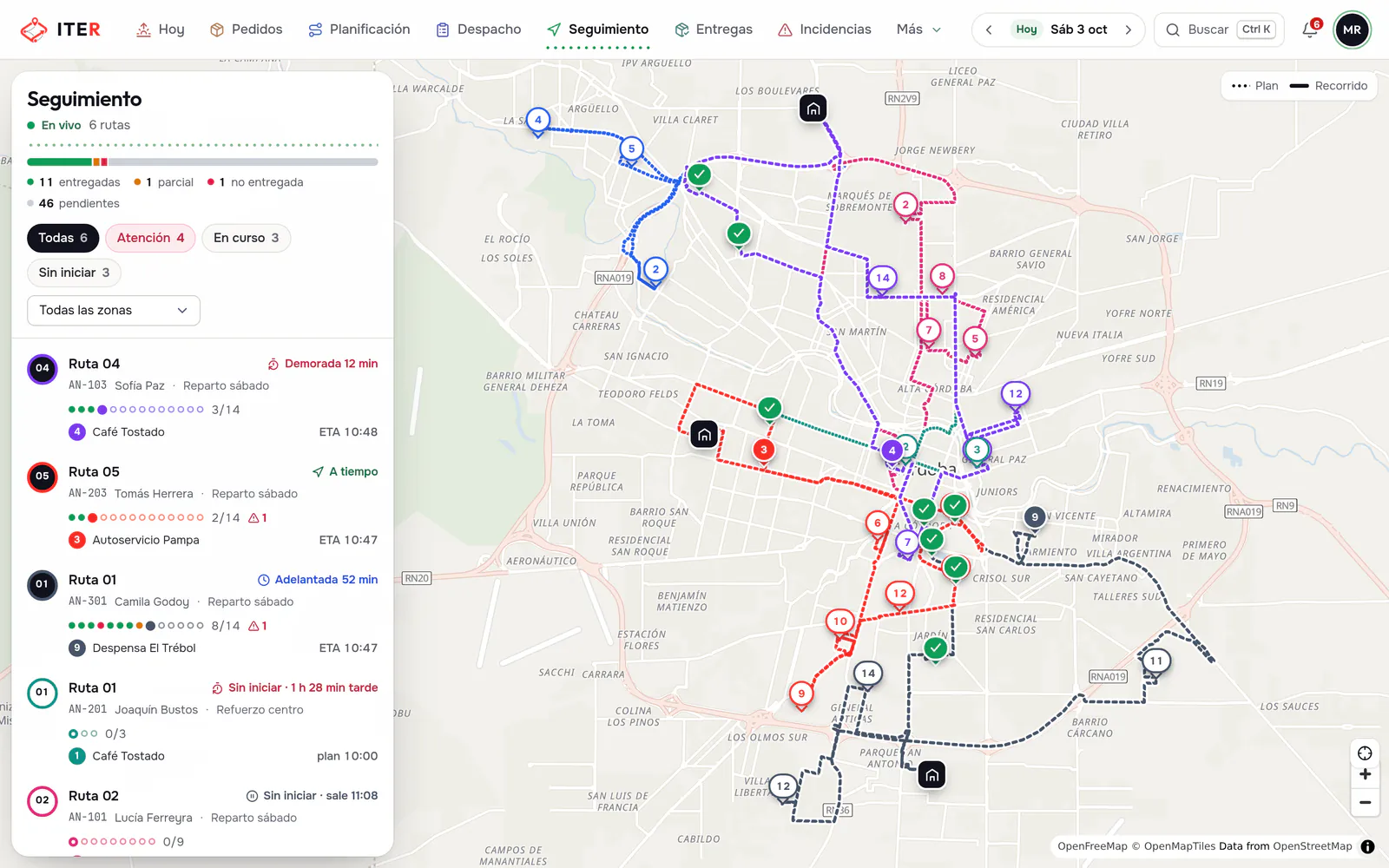This screenshot has height=868, width=1389.
Task: Open notifications bell
Action: click(x=1310, y=30)
